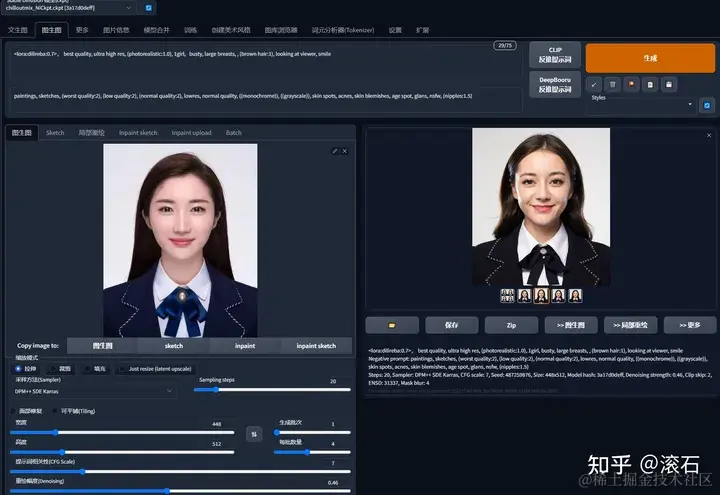Adjust the 每批数量 batch size slider
The image size is (720, 495).
(312, 452)
